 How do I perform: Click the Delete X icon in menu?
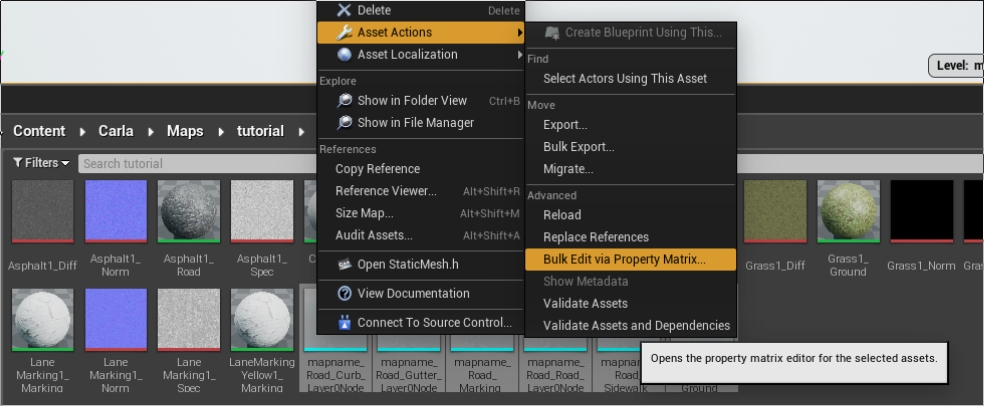pyautogui.click(x=344, y=10)
